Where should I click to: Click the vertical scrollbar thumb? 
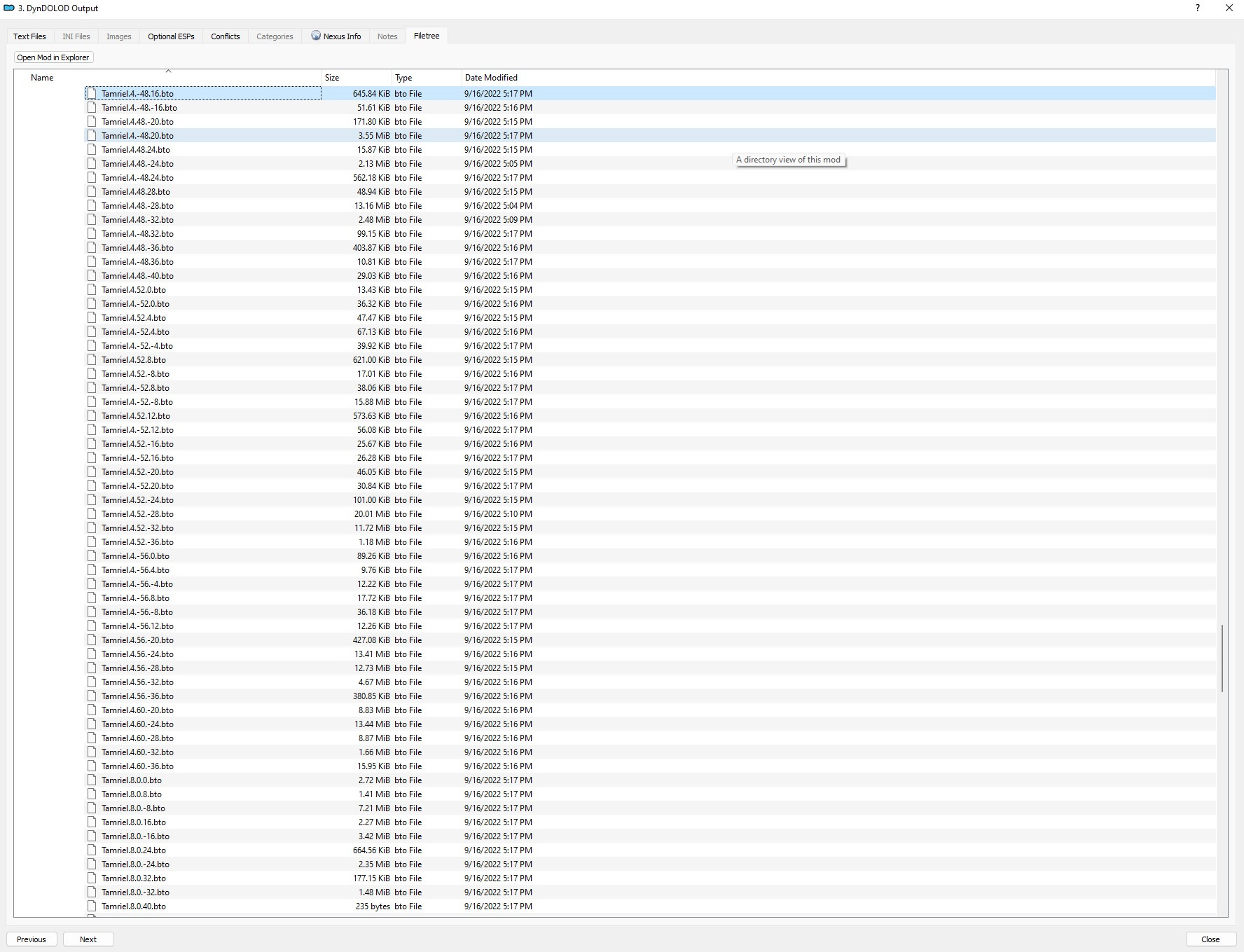1222,658
